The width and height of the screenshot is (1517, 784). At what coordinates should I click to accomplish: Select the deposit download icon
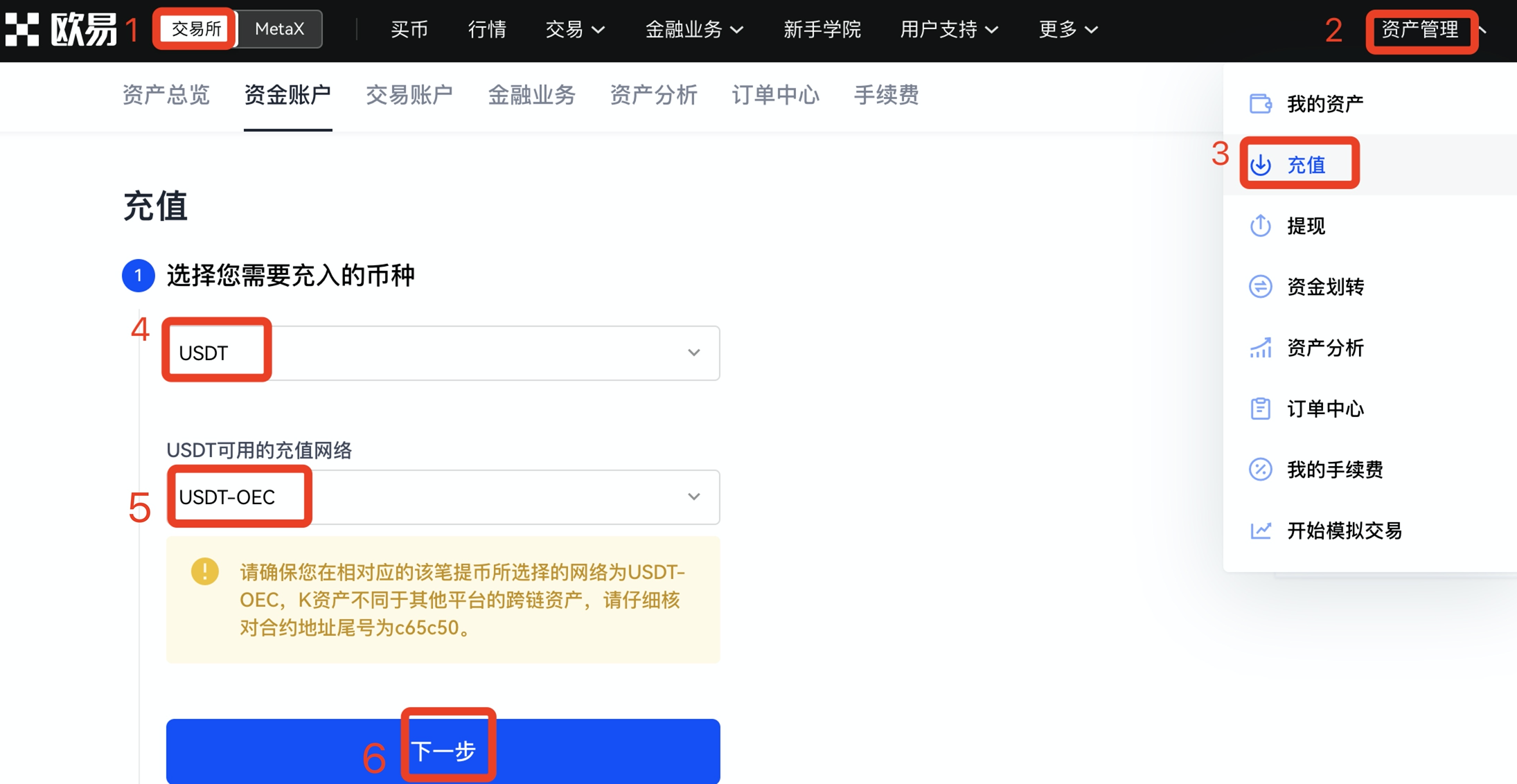(1260, 165)
